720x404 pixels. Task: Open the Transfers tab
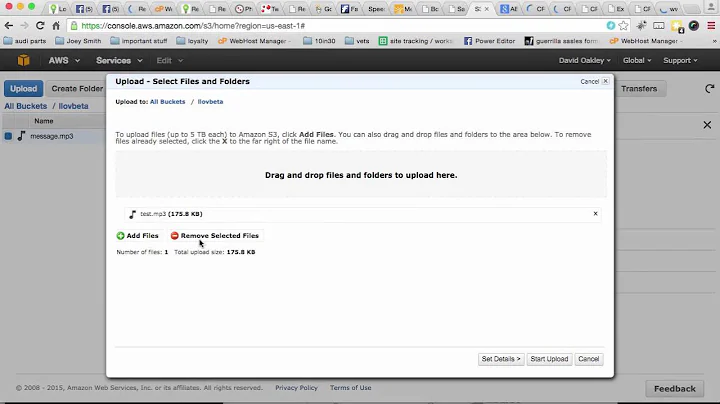click(639, 89)
